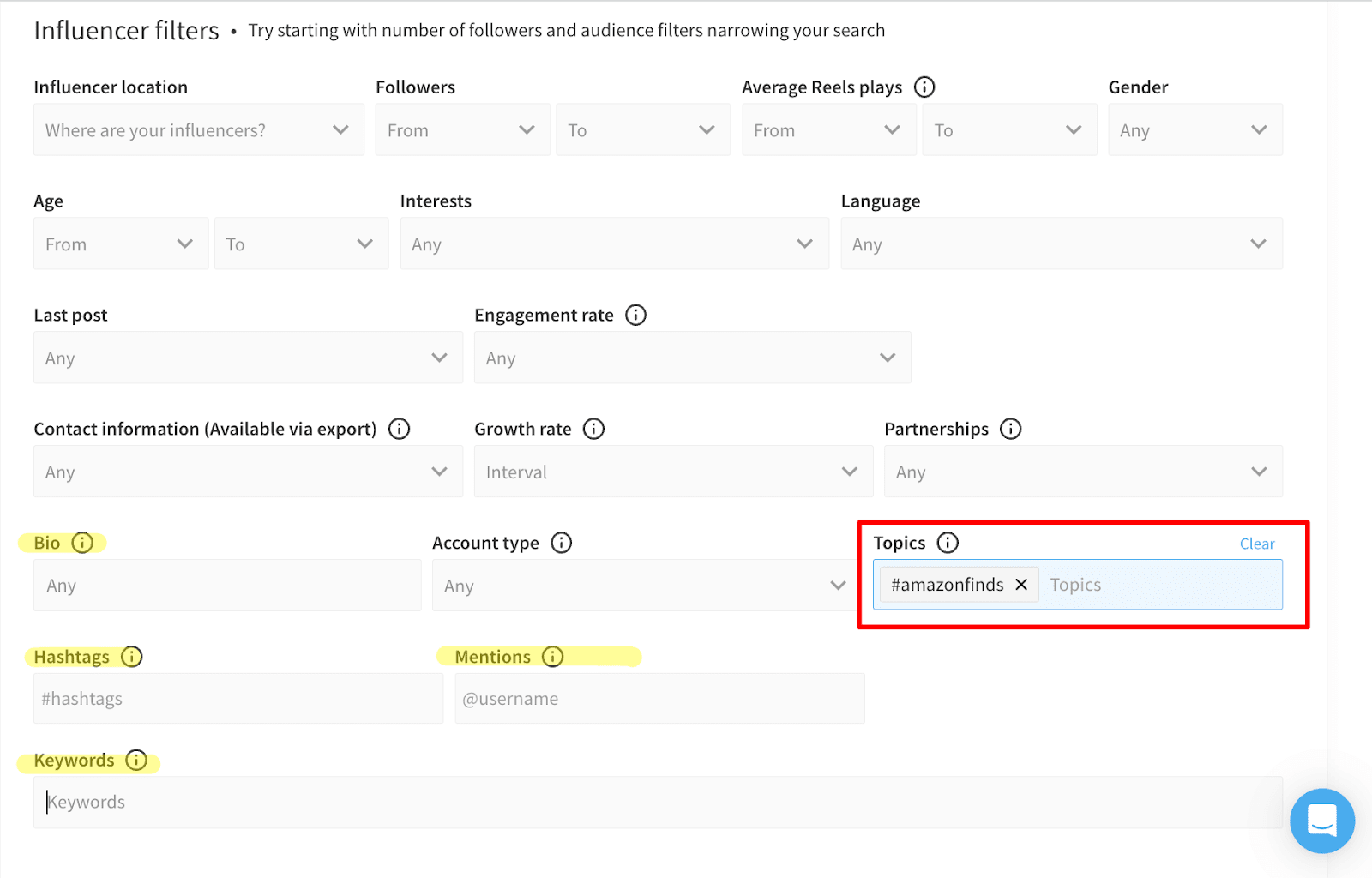
Task: Click the Hashtags info icon
Action: coord(131,657)
